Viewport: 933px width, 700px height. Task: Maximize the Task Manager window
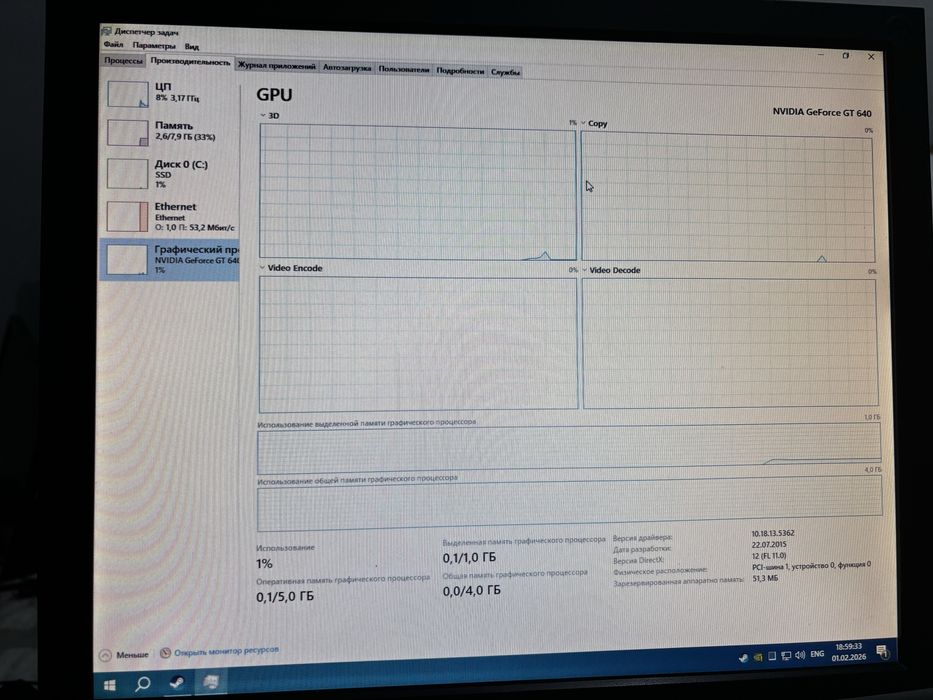(x=846, y=55)
